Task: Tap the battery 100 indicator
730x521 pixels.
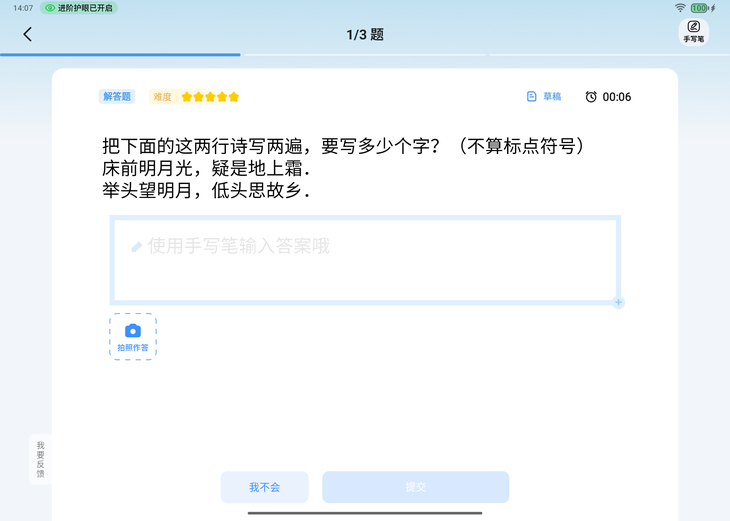Action: 699,8
